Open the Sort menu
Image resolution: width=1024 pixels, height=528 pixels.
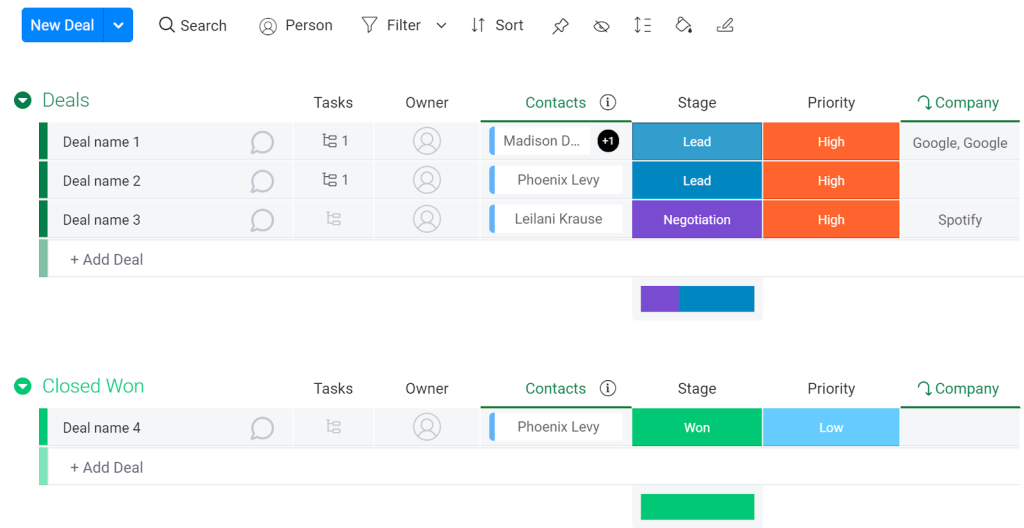498,25
